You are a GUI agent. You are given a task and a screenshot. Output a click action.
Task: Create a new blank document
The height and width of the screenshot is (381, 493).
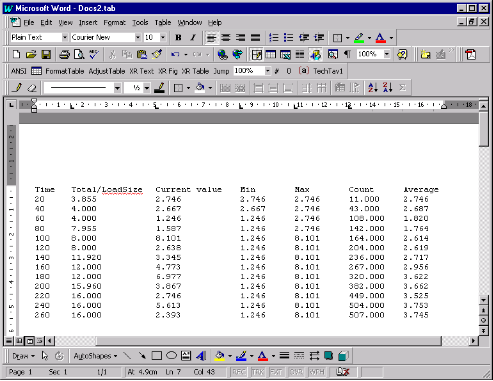pos(16,54)
